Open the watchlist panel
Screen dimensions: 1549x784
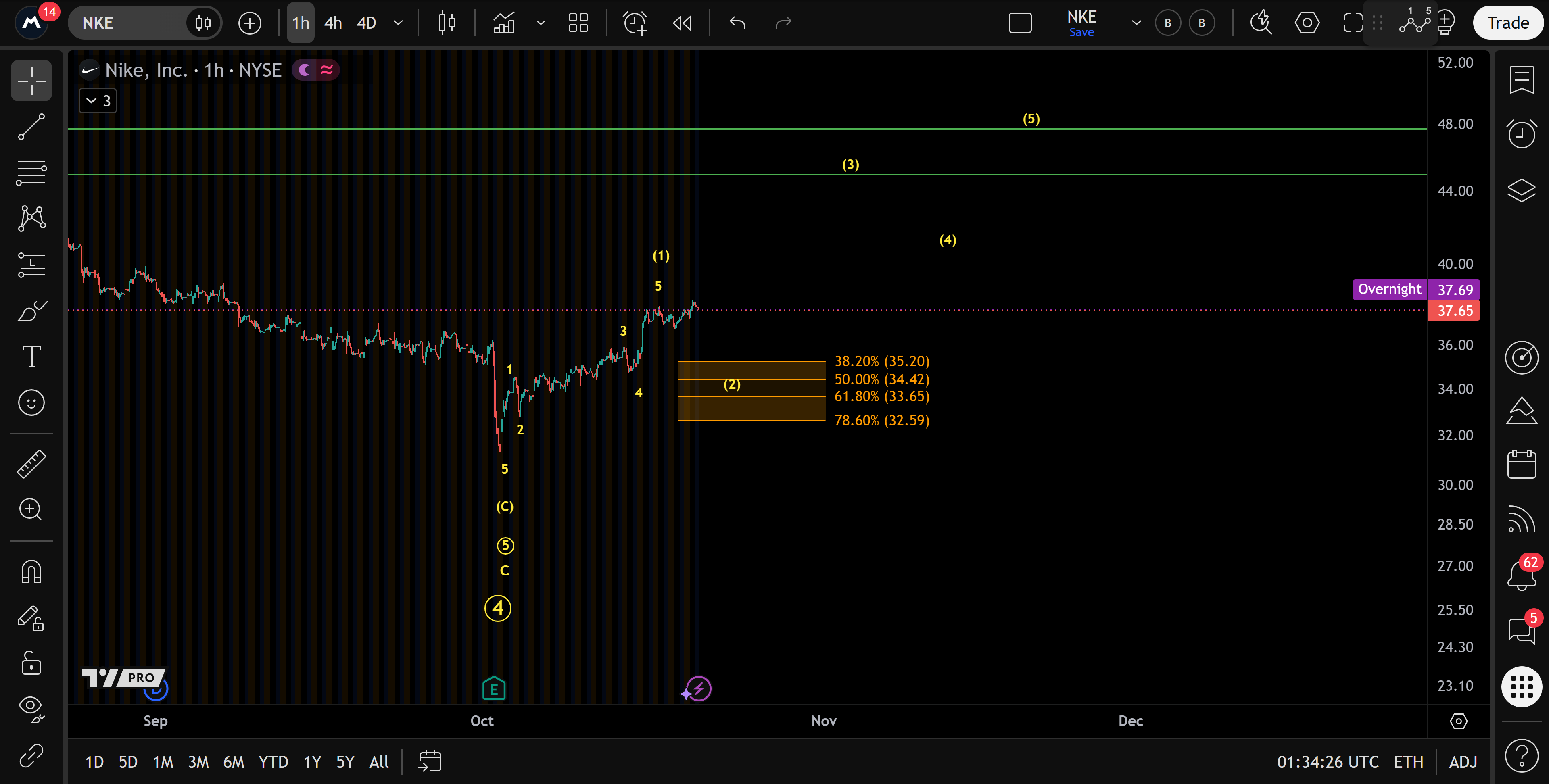click(1521, 81)
